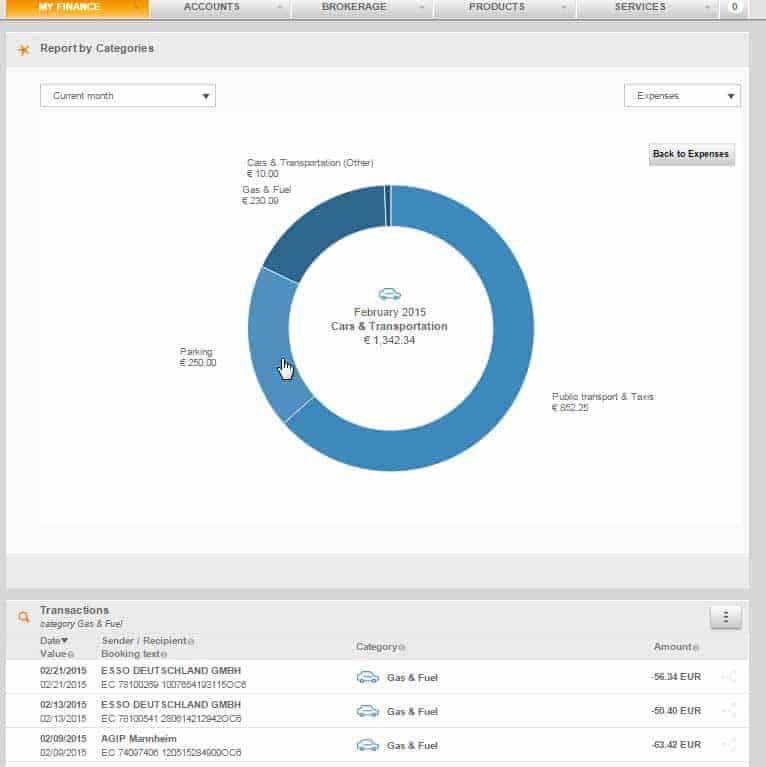Click the car icon on the AGIP Mannheim row

367,745
